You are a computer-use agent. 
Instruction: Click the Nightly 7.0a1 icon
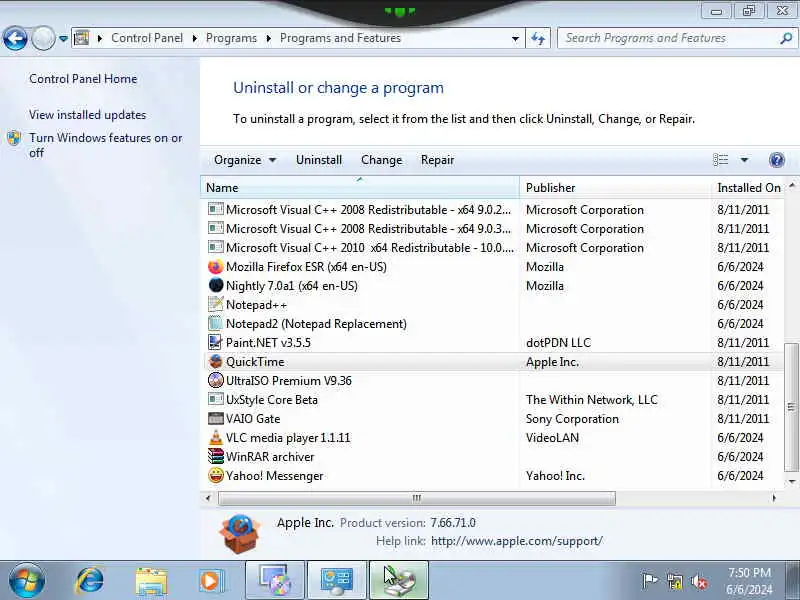(216, 286)
